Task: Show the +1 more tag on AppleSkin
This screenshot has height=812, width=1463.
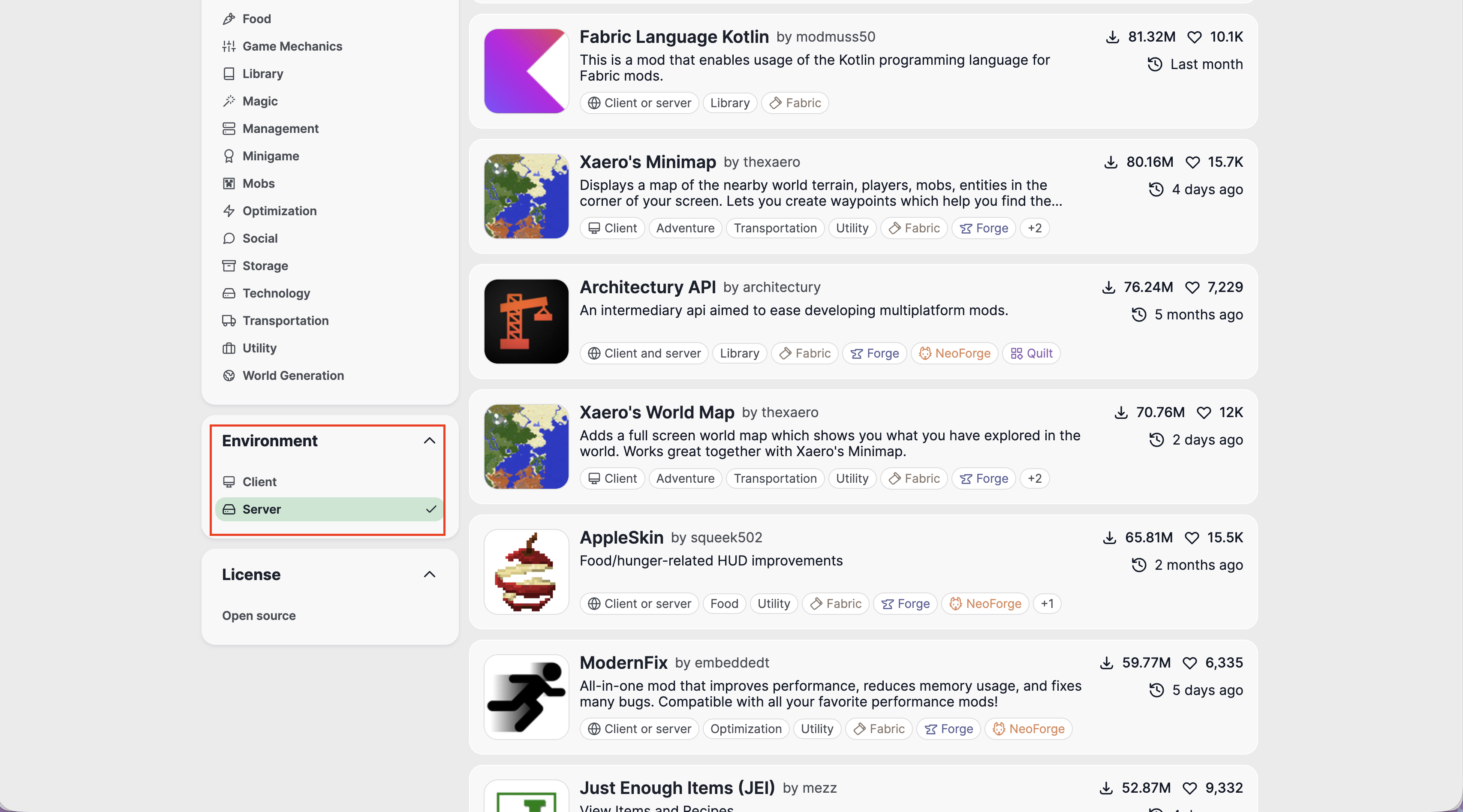Action: click(x=1047, y=604)
